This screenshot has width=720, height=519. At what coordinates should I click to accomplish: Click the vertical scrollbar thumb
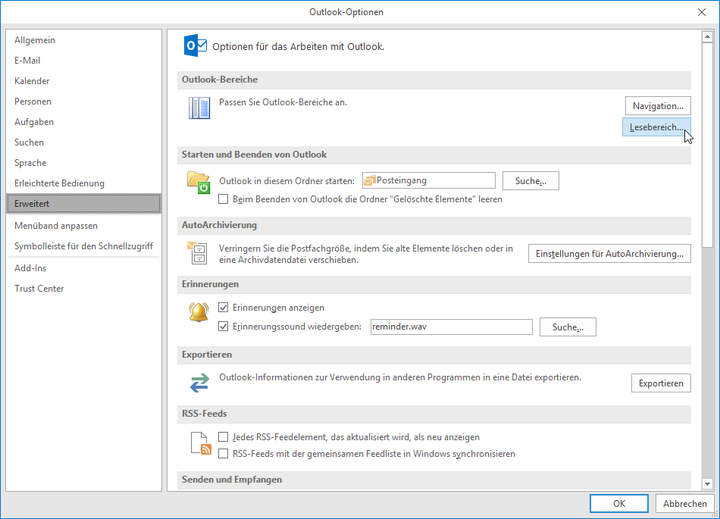(x=707, y=145)
